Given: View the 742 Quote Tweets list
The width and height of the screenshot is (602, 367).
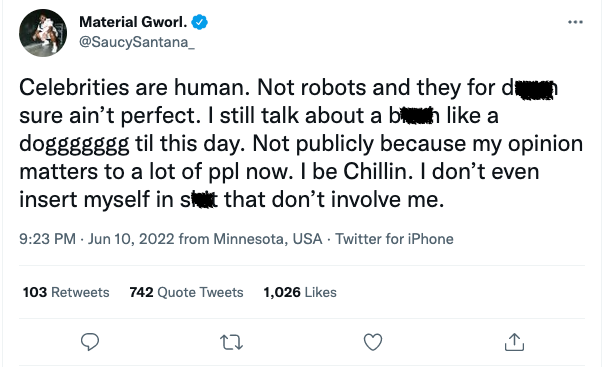Looking at the screenshot, I should tap(186, 292).
